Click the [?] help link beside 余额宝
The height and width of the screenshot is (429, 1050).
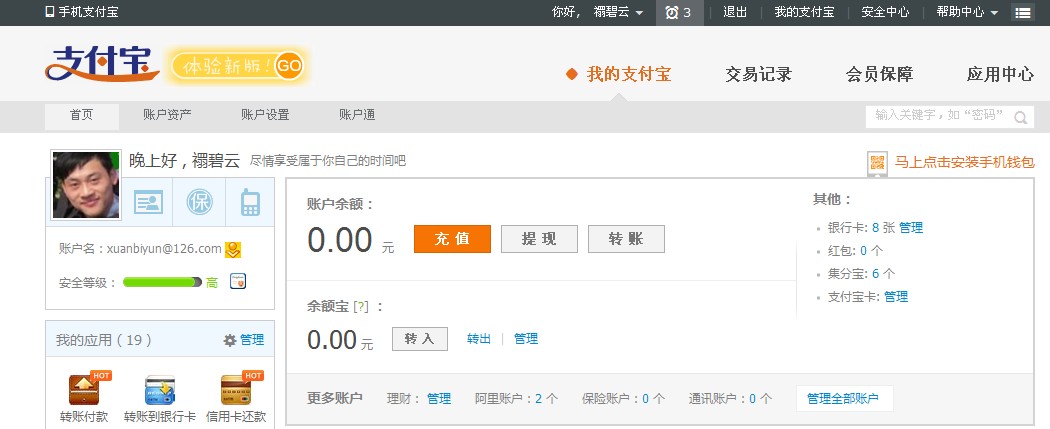click(361, 307)
